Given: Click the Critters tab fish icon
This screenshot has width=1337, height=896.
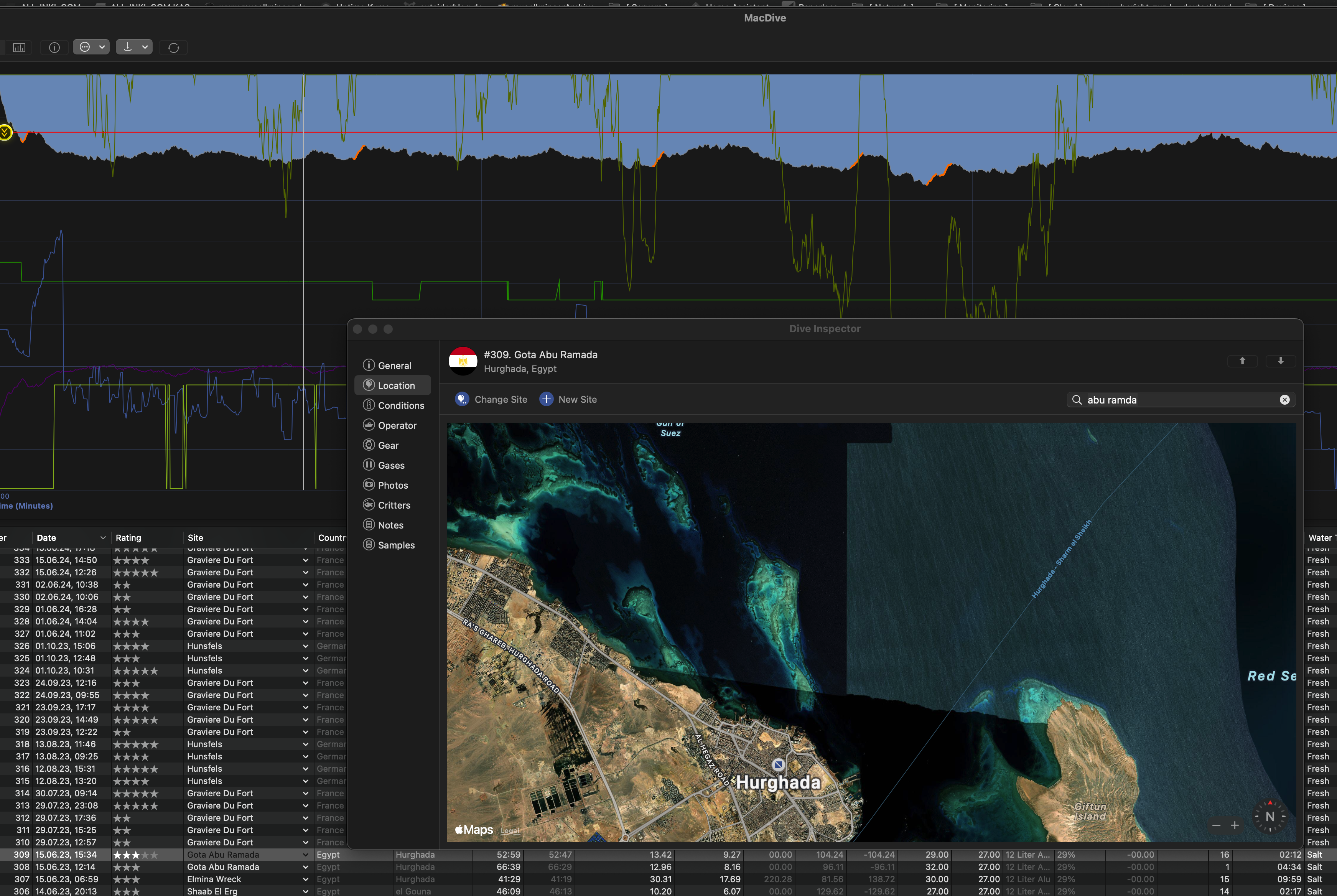Looking at the screenshot, I should pos(369,505).
